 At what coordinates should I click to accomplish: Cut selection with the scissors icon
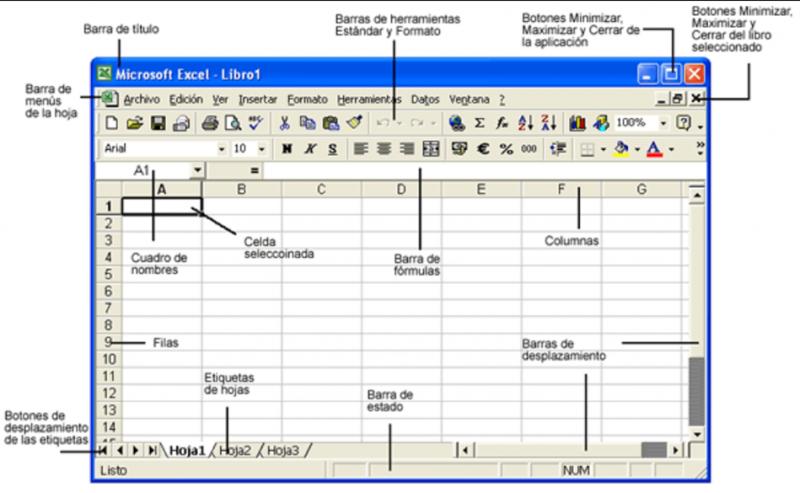(x=284, y=123)
